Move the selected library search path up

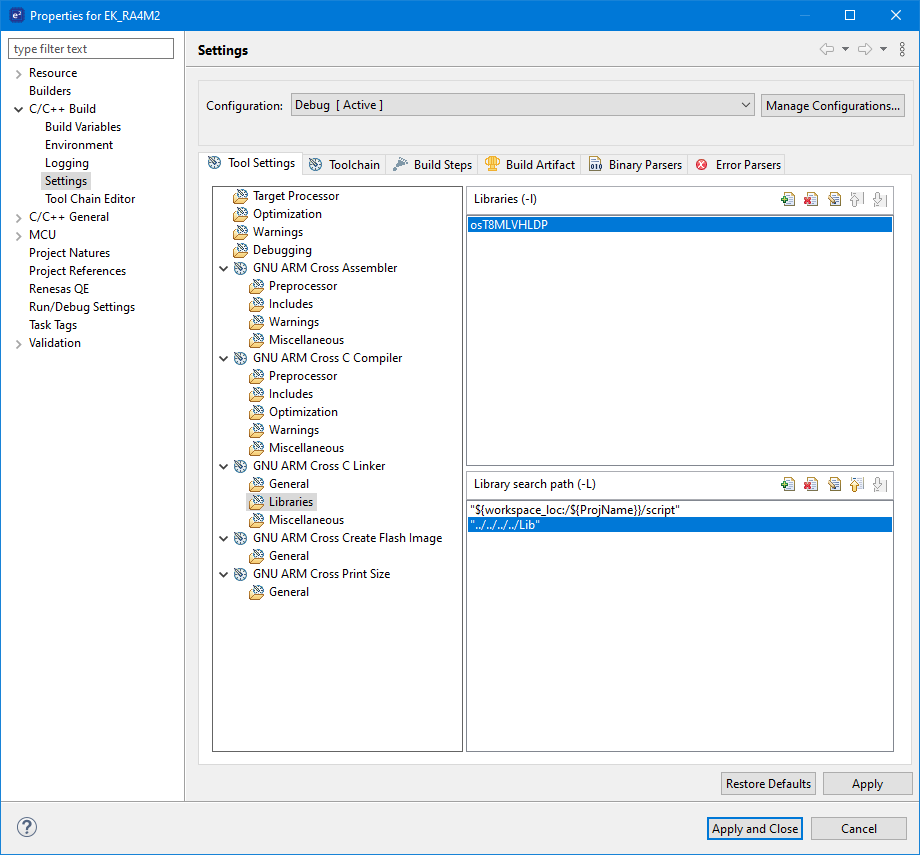(x=857, y=485)
